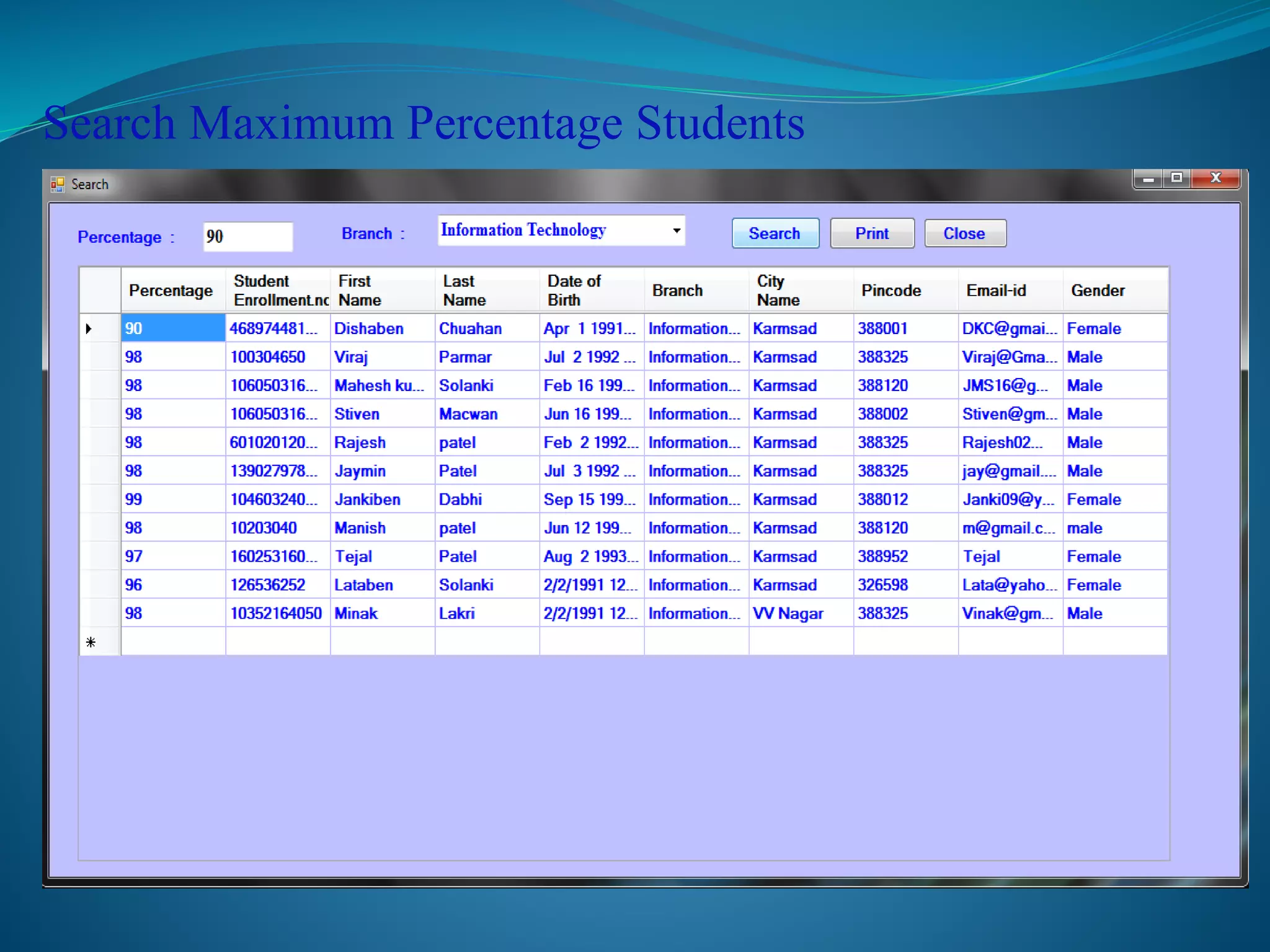Click last name cell Lakri
Screen dimensions: 1270x952
point(487,614)
